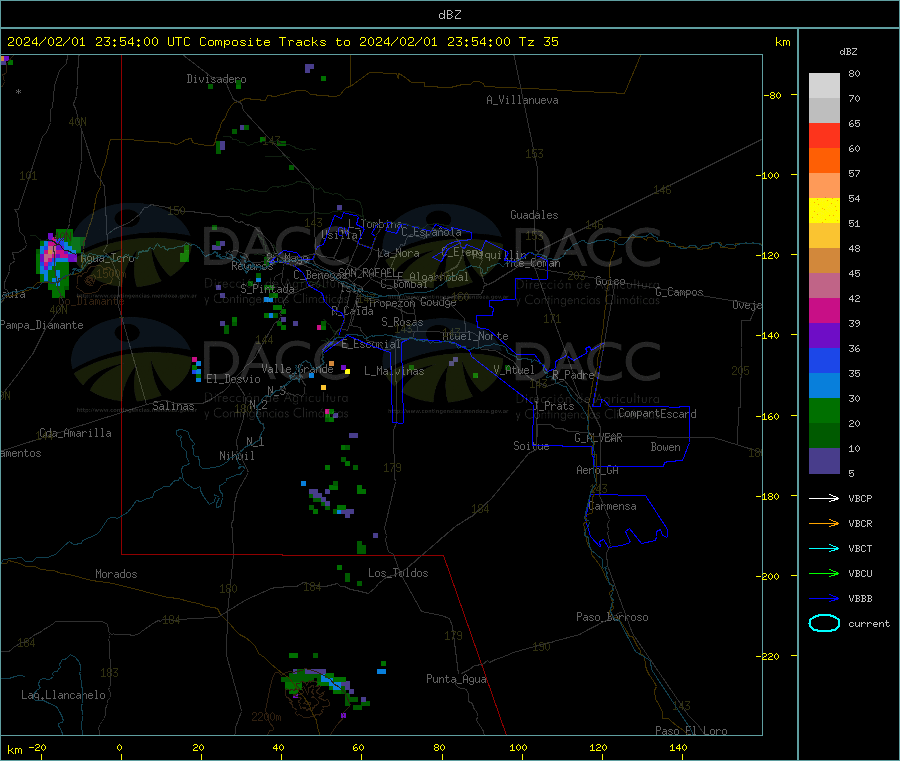Click the J_Prats location label
Image resolution: width=900 pixels, height=761 pixels.
554,406
